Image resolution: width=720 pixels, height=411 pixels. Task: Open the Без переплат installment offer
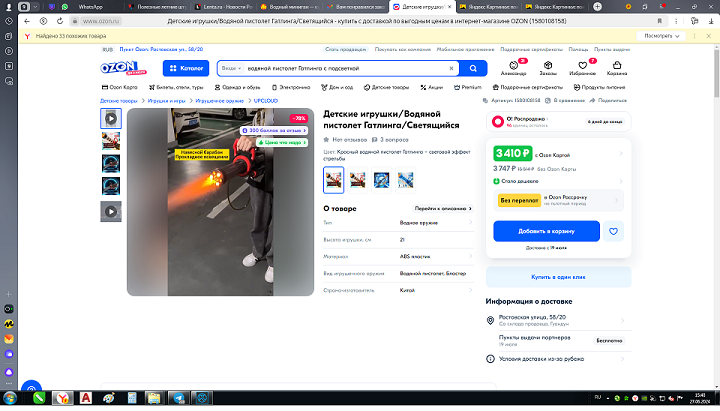(558, 201)
